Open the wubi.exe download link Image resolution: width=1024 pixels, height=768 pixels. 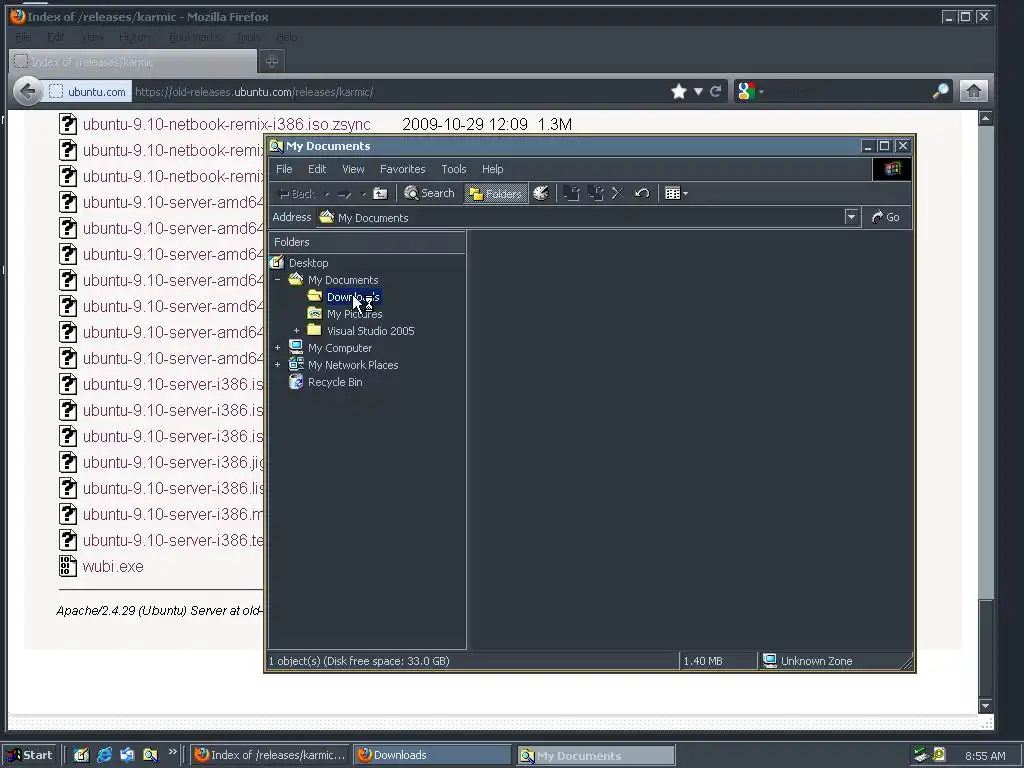click(113, 566)
